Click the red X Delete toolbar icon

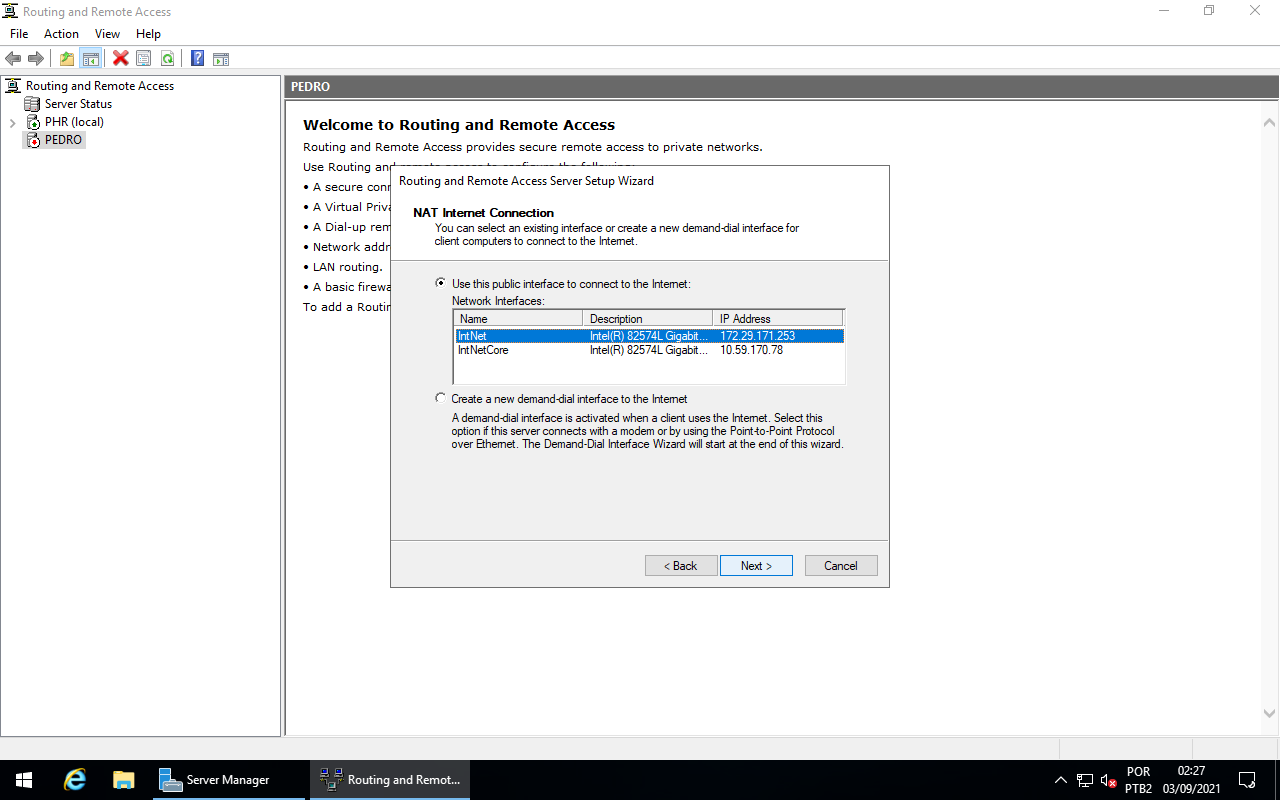click(120, 59)
